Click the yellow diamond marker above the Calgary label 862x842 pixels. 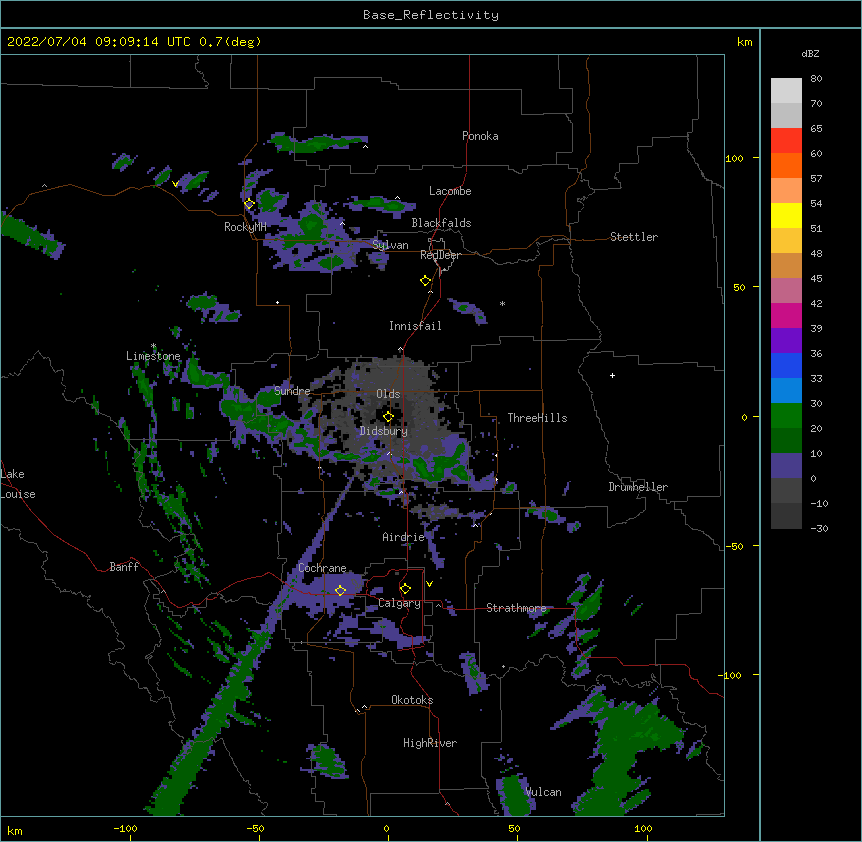pyautogui.click(x=405, y=589)
